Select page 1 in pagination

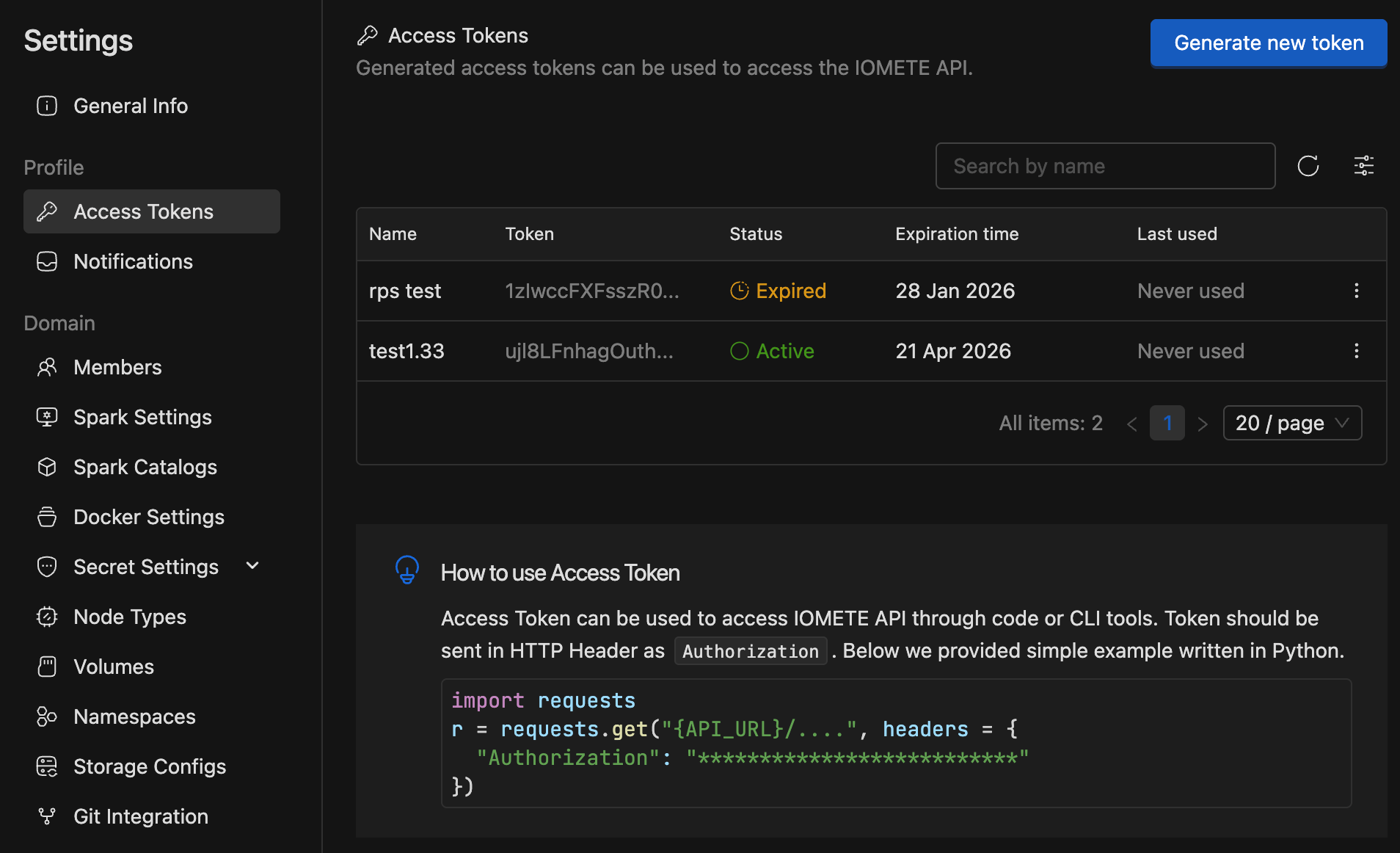tap(1167, 423)
